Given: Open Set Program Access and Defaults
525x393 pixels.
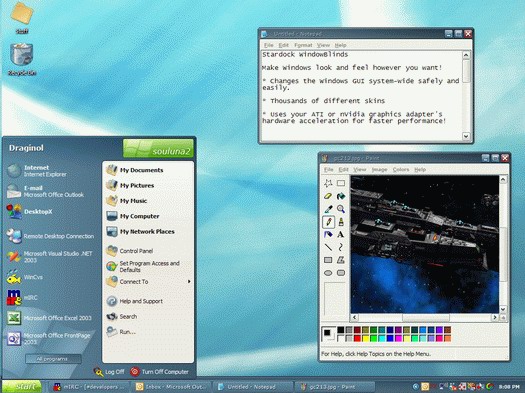Looking at the screenshot, I should pyautogui.click(x=148, y=266).
